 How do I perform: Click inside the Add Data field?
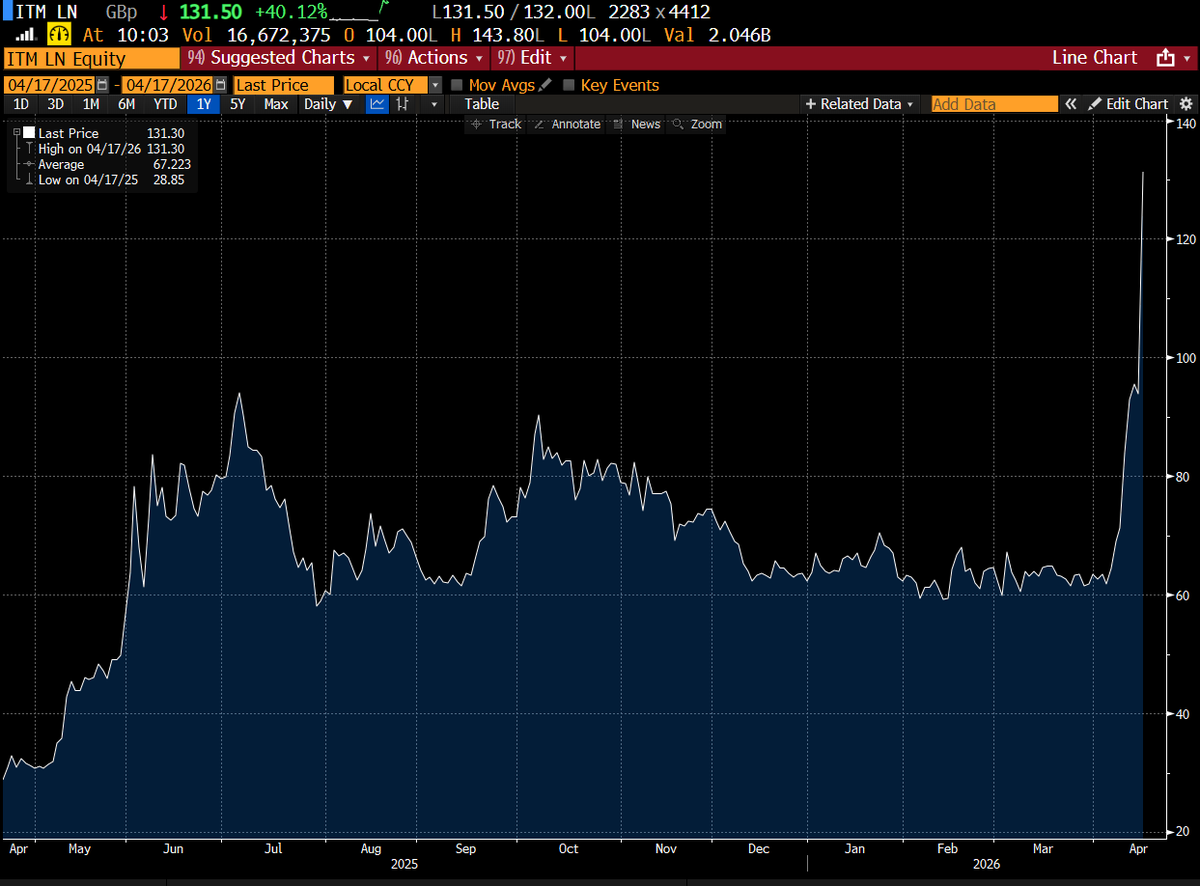(994, 104)
